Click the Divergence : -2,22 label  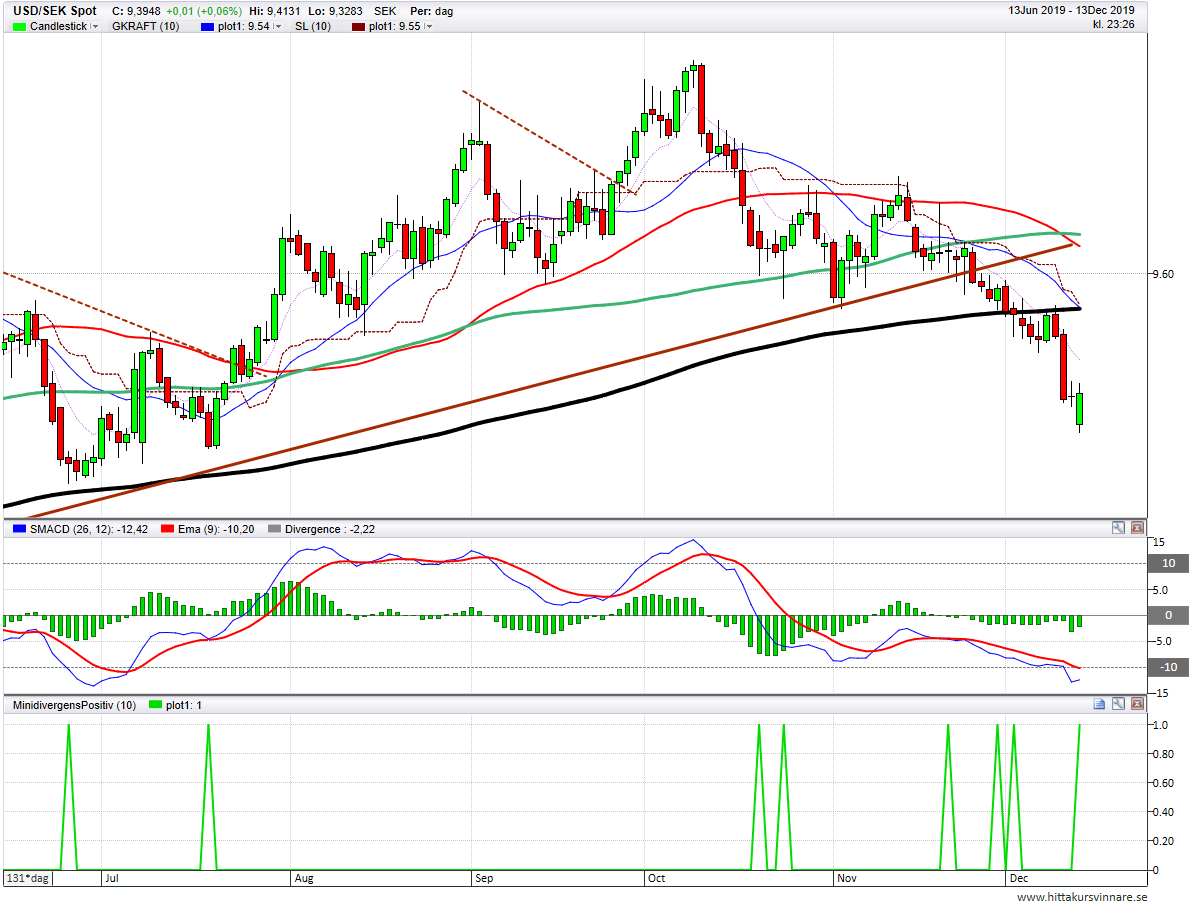click(x=330, y=529)
